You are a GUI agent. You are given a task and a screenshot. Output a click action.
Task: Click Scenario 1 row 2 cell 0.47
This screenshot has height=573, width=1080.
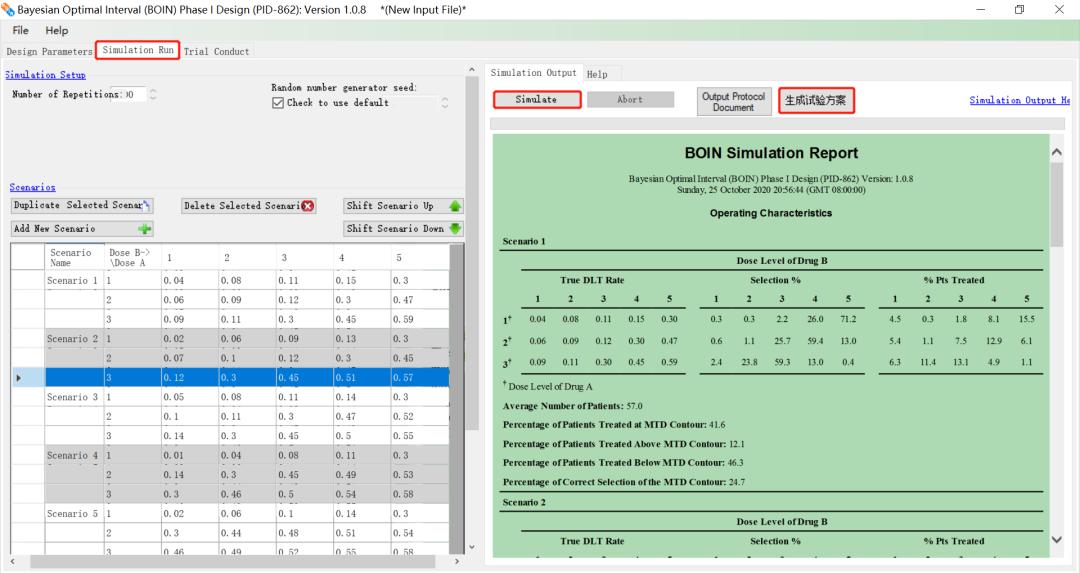coord(419,300)
